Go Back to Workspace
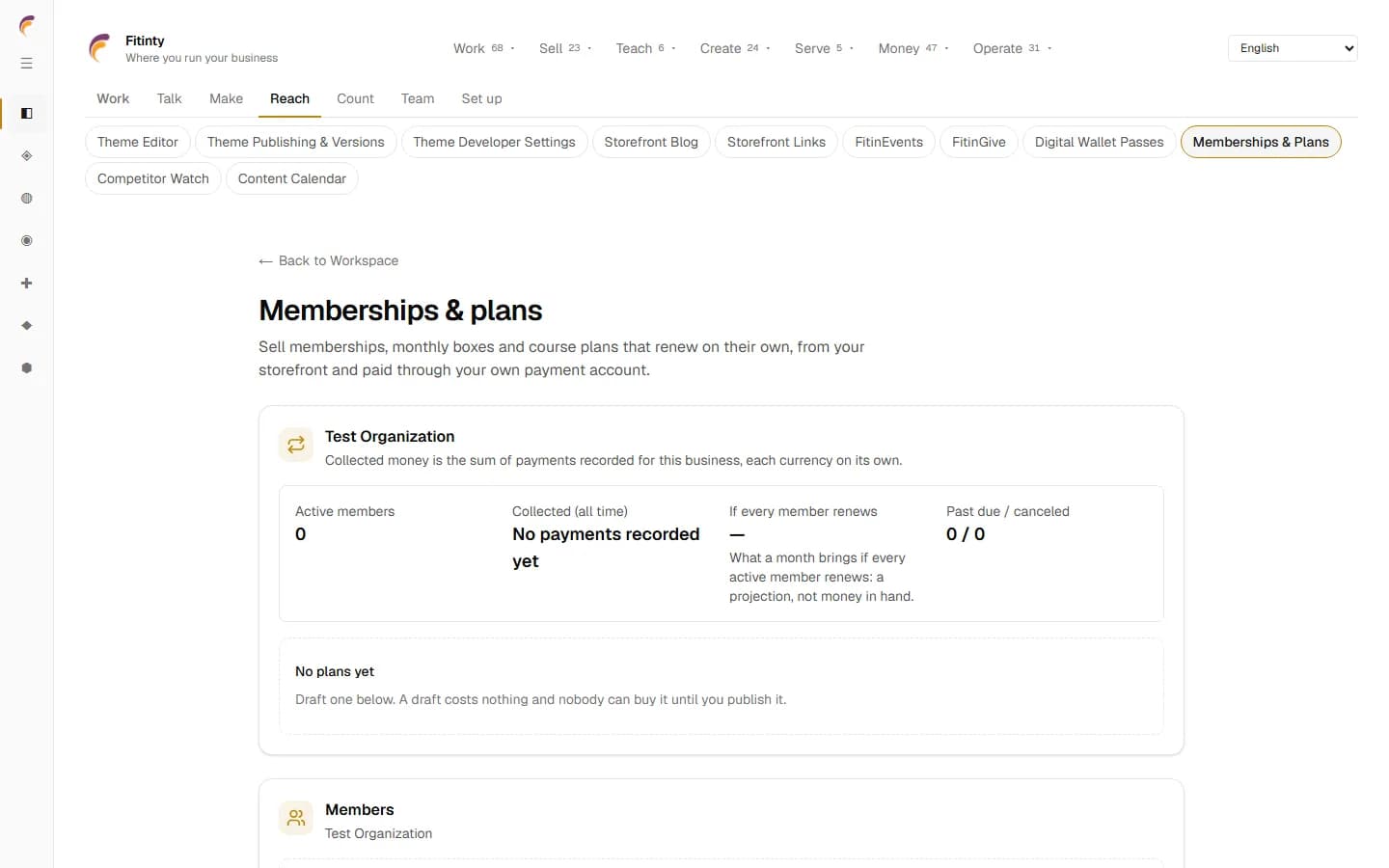The height and width of the screenshot is (868, 1389). [328, 260]
